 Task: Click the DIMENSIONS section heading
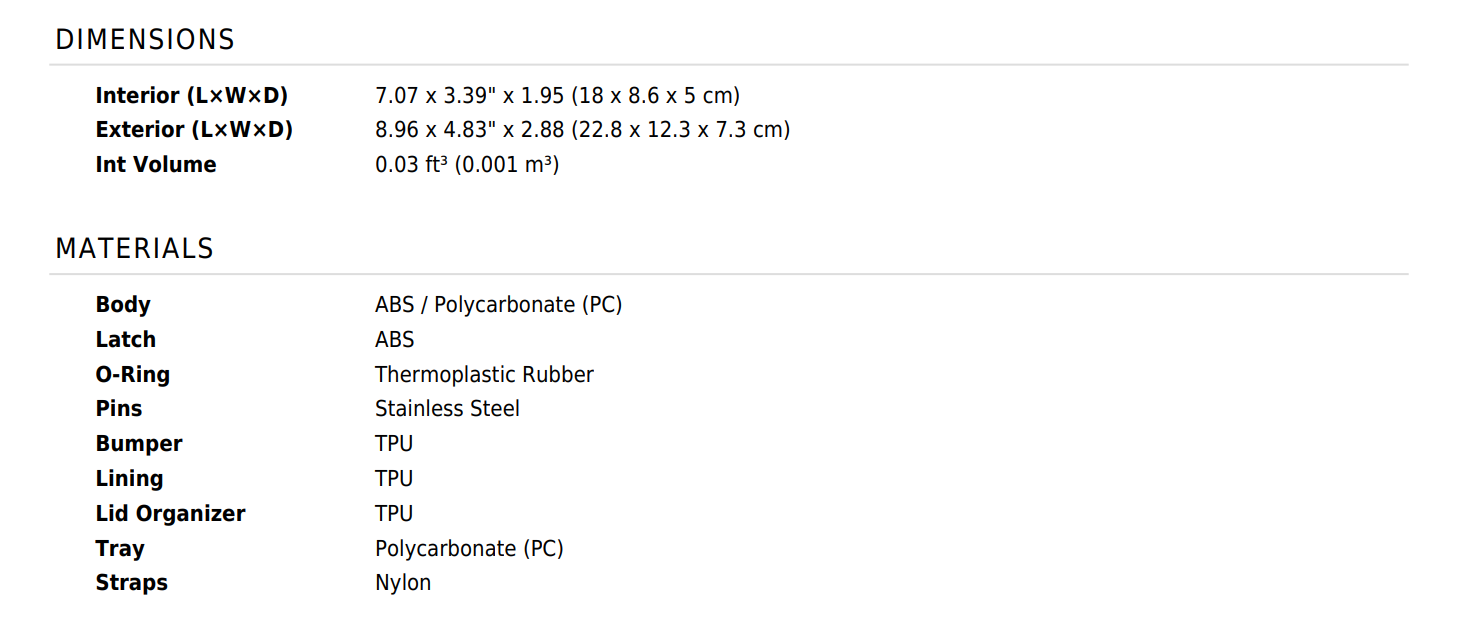click(145, 40)
